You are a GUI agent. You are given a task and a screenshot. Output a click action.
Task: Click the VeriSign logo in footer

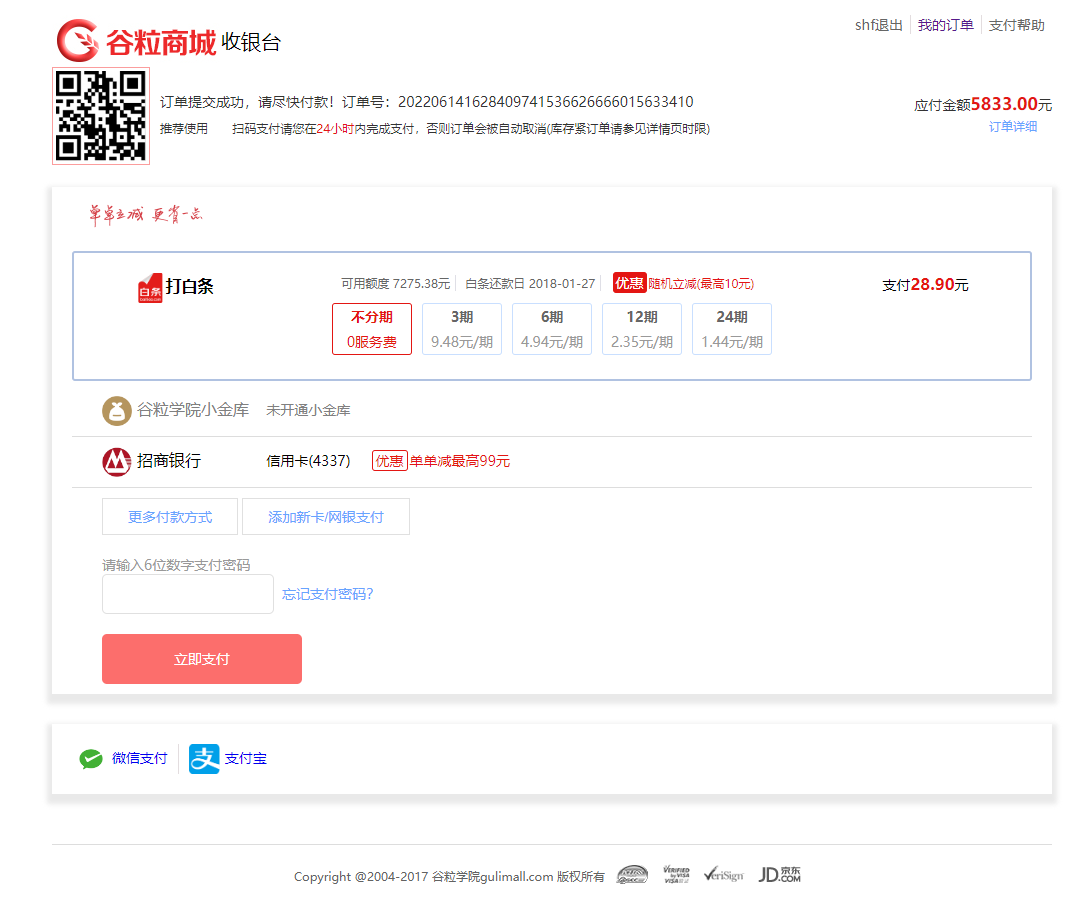click(x=724, y=875)
